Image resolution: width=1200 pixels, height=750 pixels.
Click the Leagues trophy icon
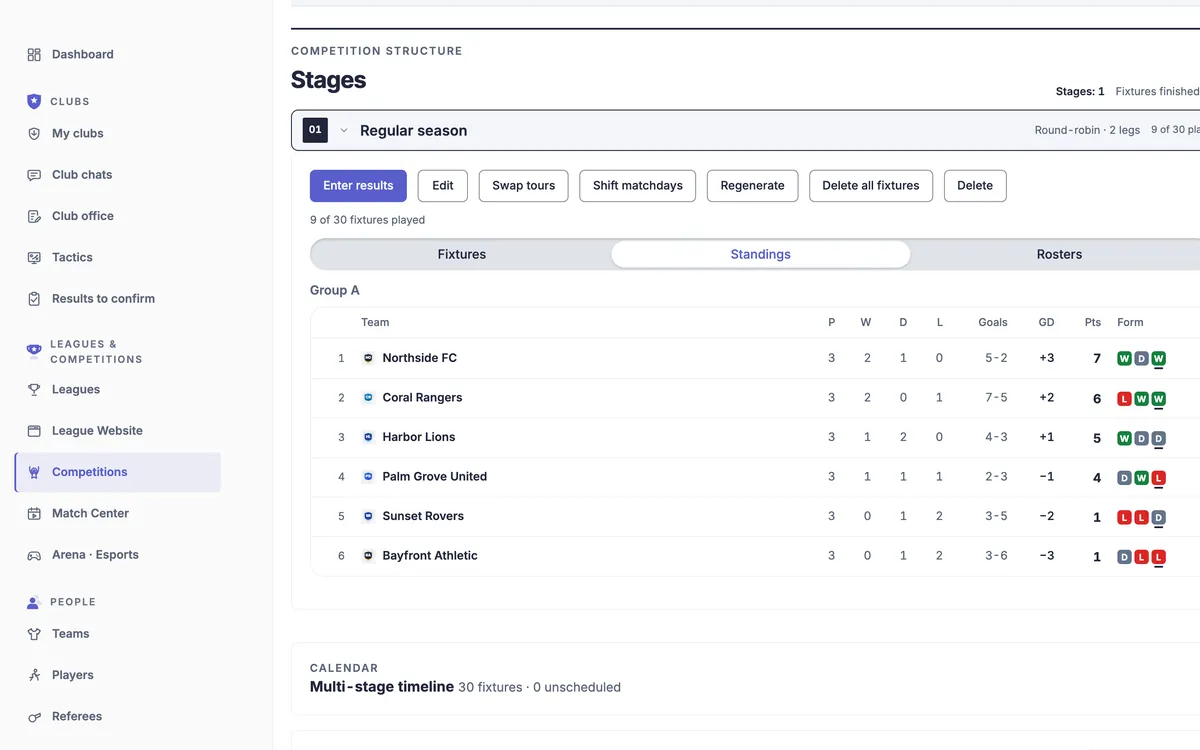[x=34, y=390]
